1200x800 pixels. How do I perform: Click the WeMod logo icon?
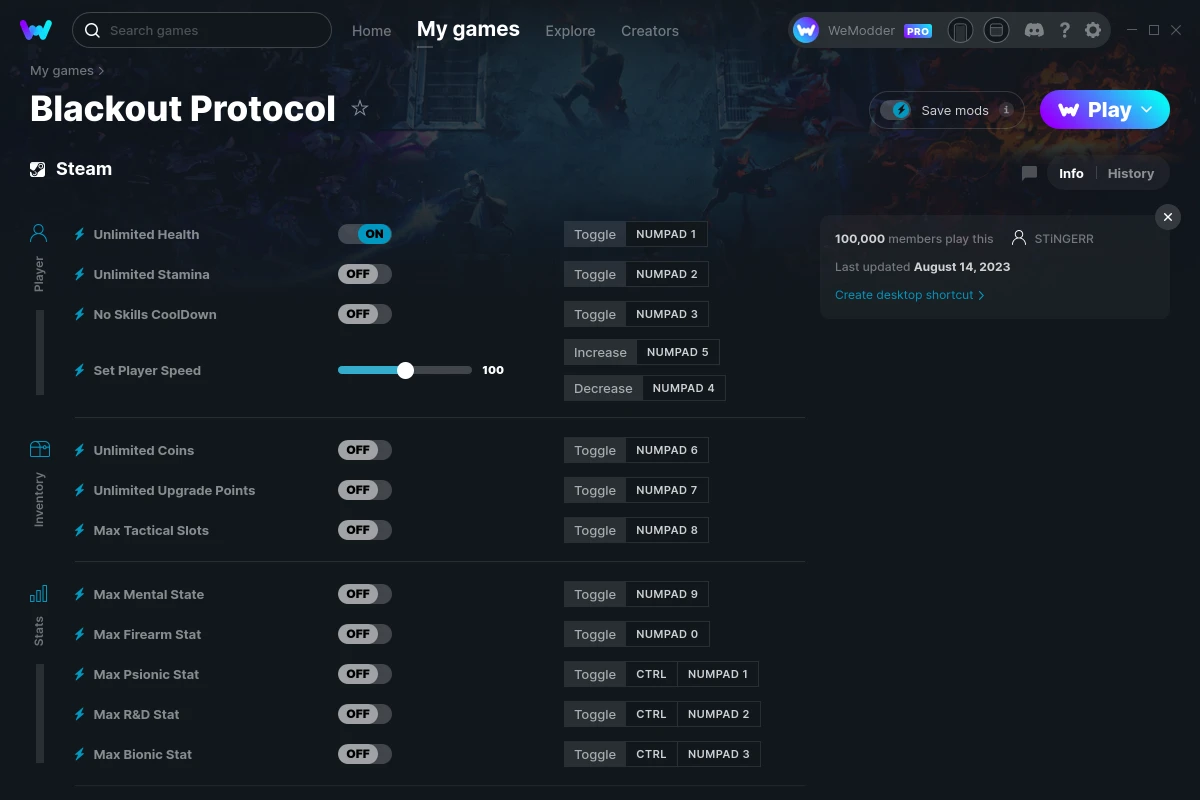click(x=36, y=30)
